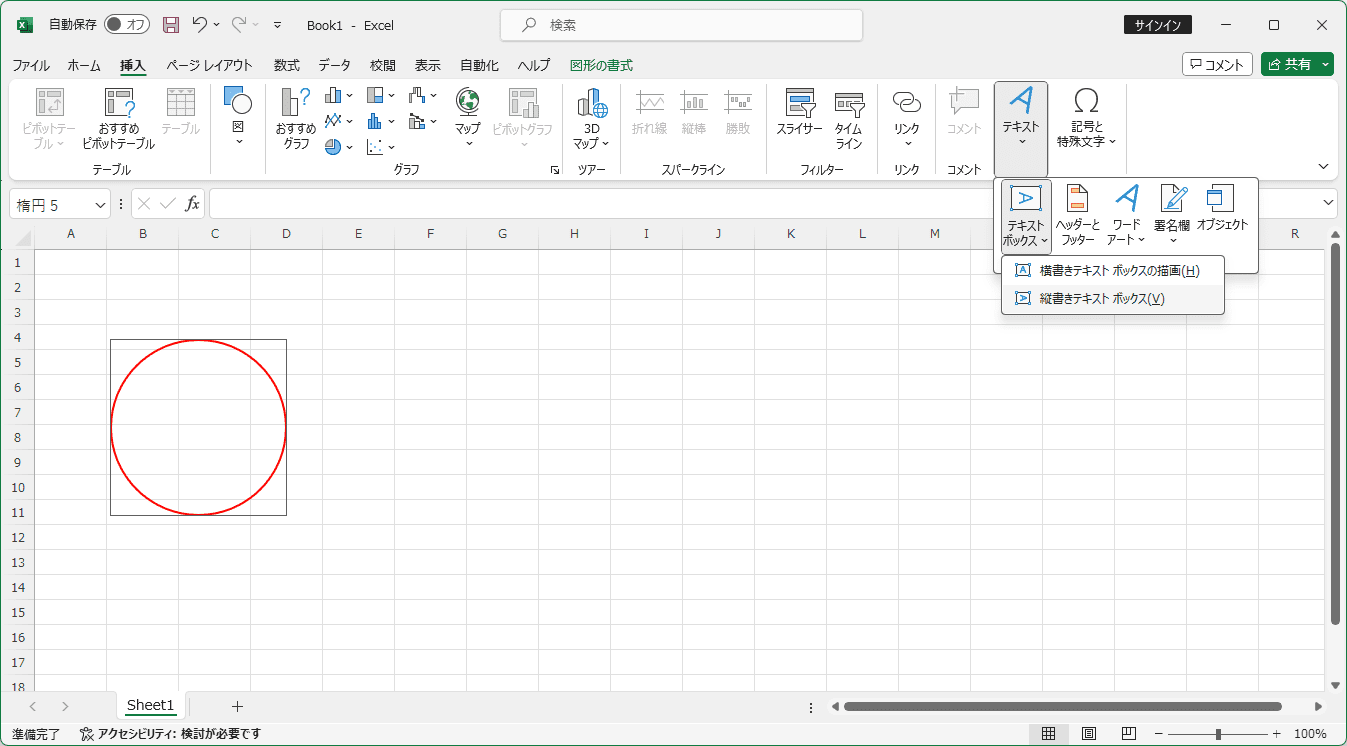Open the combo chart insert dropdown
Screen dimensions: 1347x746
tap(423, 121)
